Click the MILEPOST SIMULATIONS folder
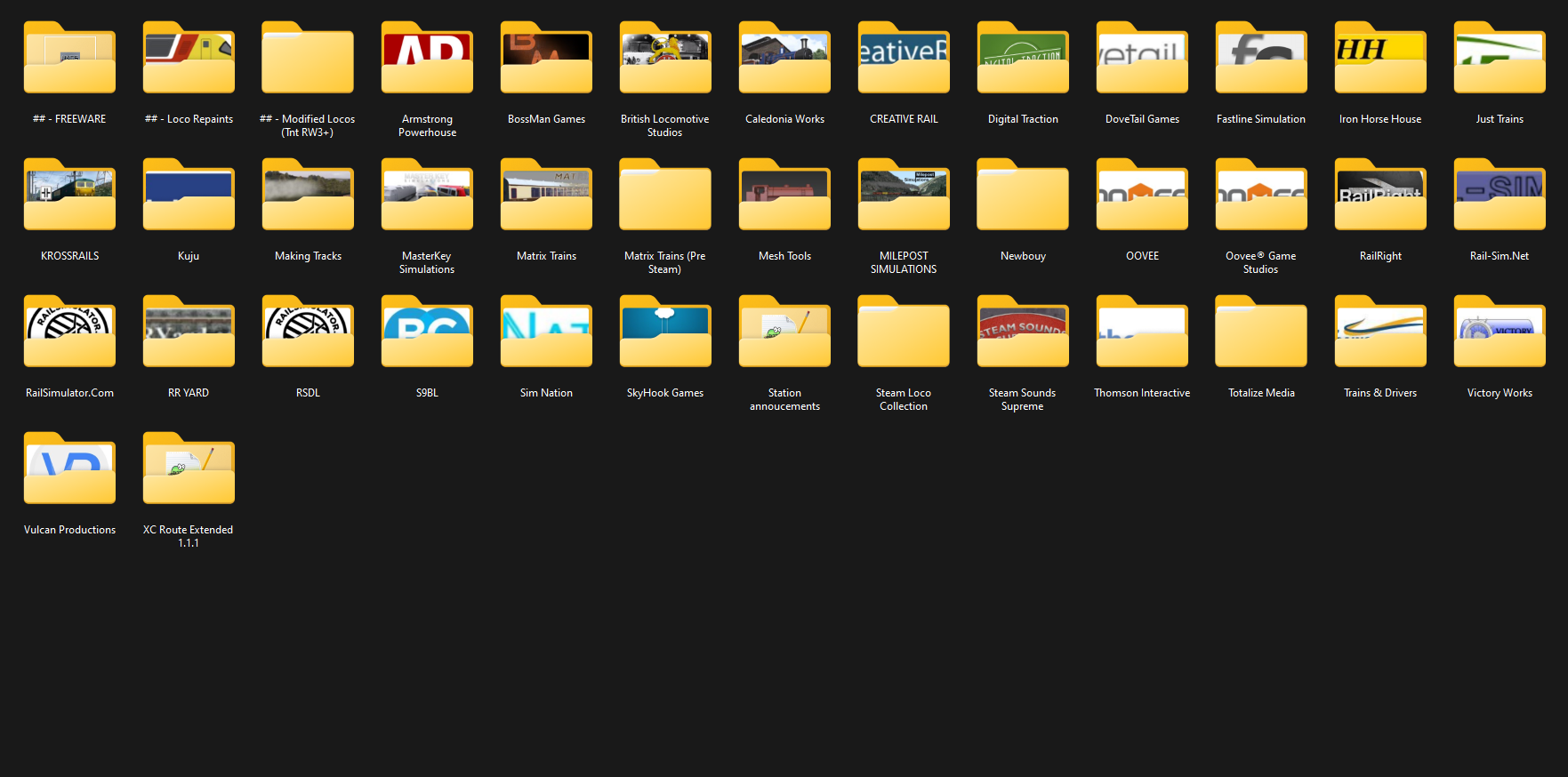Image resolution: width=1568 pixels, height=777 pixels. click(x=904, y=196)
